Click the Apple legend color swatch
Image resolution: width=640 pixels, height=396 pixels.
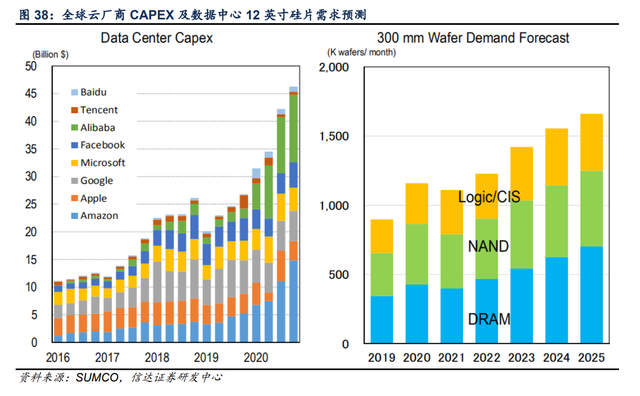pyautogui.click(x=74, y=198)
